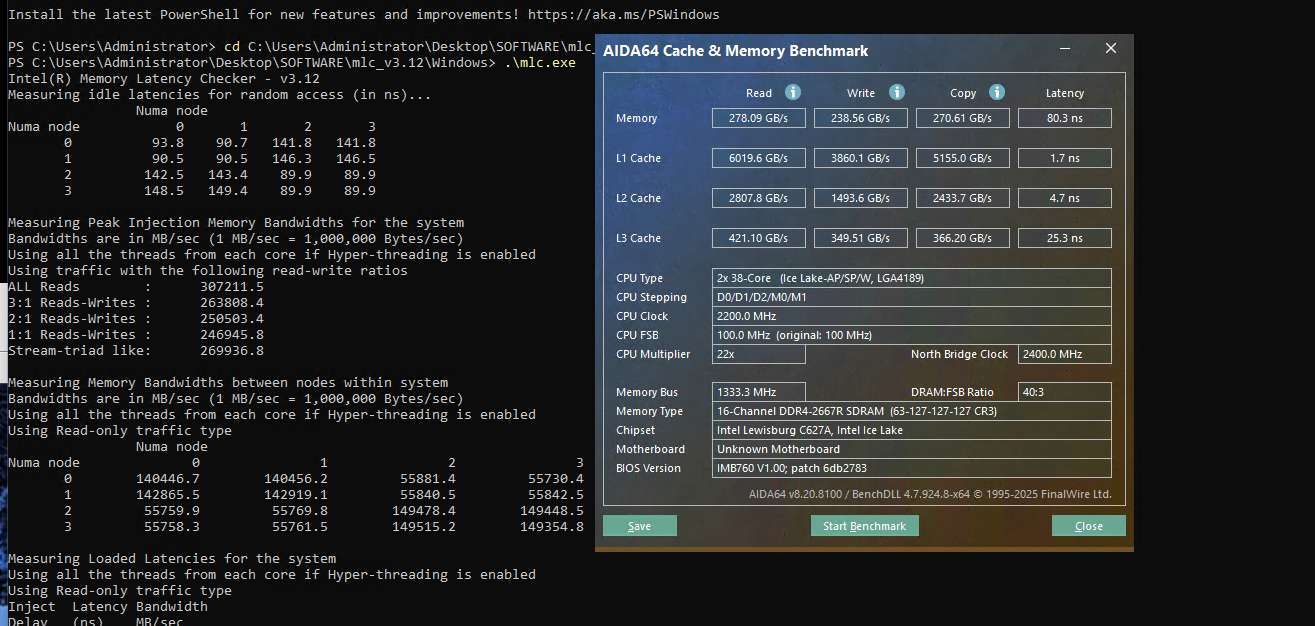Click the Memory Copy 270.61 GB/s value
1315x626 pixels.
click(x=963, y=118)
